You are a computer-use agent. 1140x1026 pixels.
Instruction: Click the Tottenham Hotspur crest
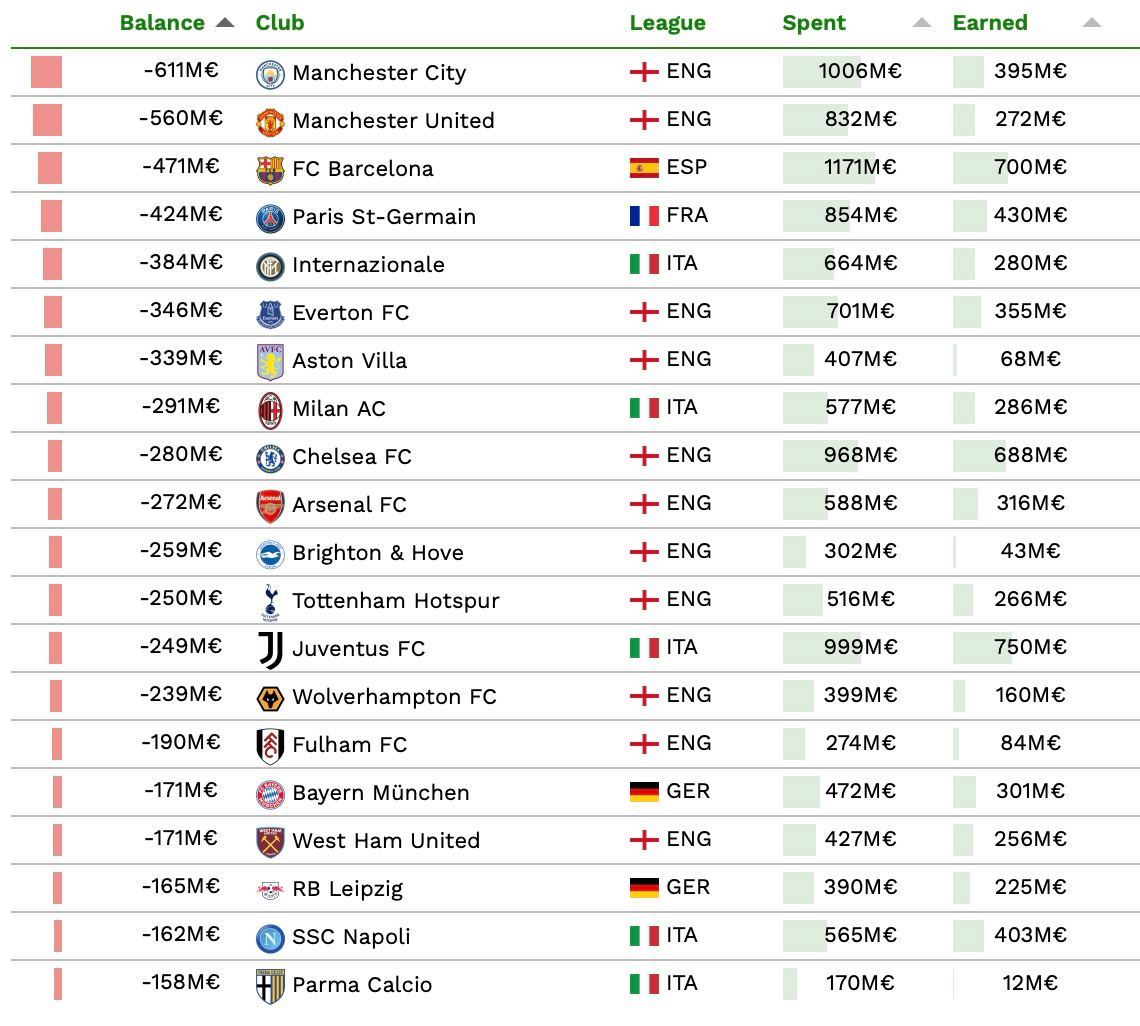pos(270,602)
